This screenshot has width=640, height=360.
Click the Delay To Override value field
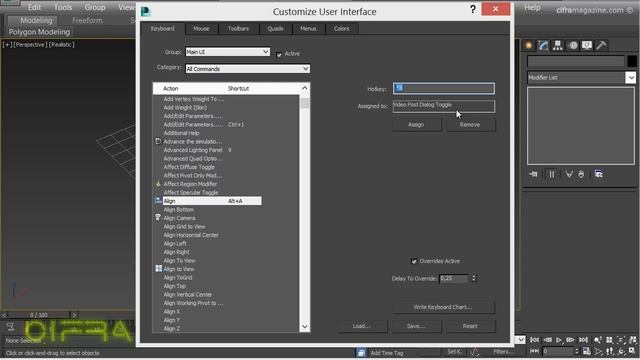coord(454,278)
